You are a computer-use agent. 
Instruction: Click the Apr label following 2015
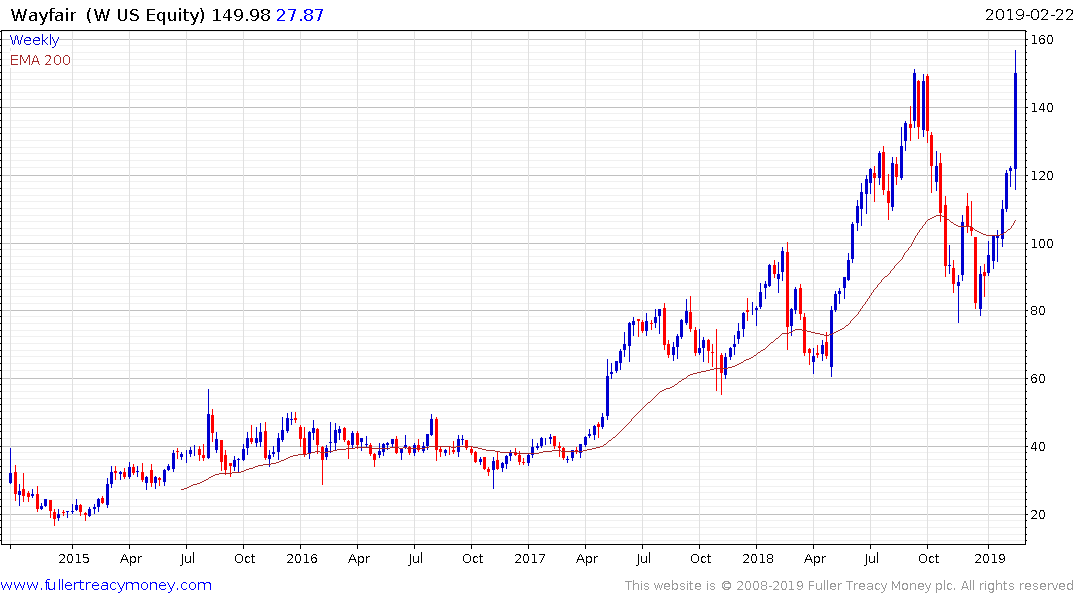click(x=130, y=558)
